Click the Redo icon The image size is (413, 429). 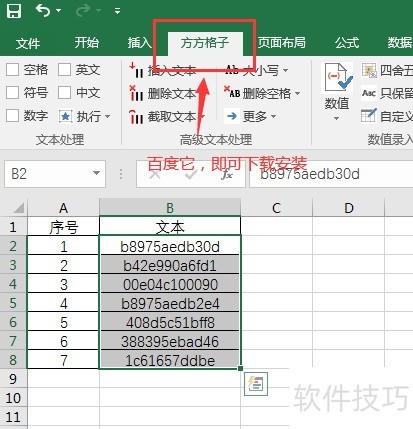(82, 11)
